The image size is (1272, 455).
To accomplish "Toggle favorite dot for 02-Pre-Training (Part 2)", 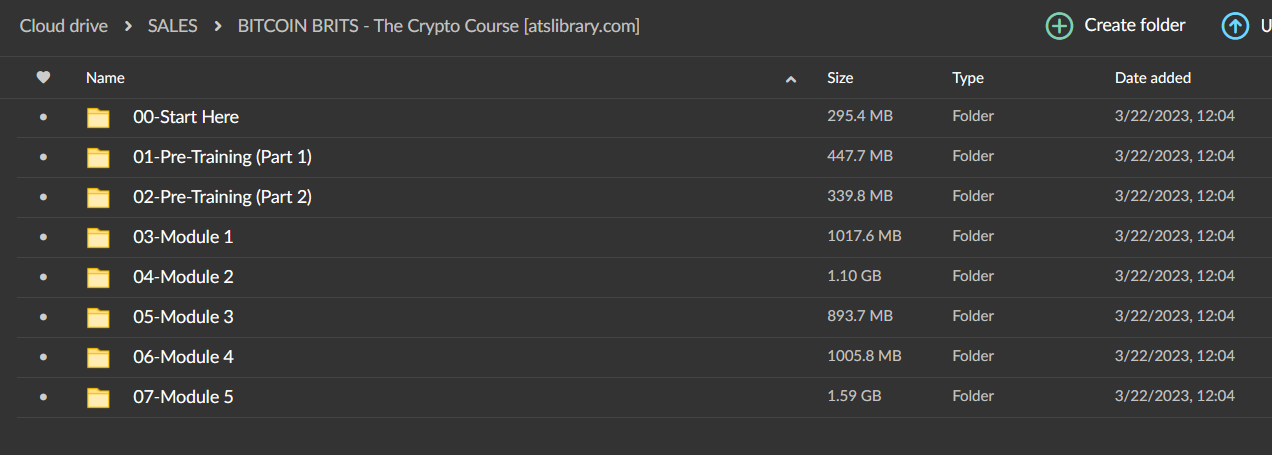I will (x=43, y=197).
